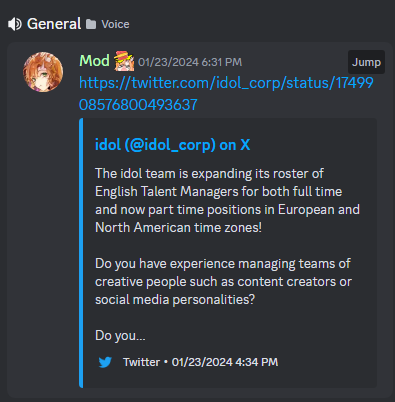The image size is (395, 402).
Task: Click the tweet text about English Talent Managers
Action: pyautogui.click(x=227, y=201)
